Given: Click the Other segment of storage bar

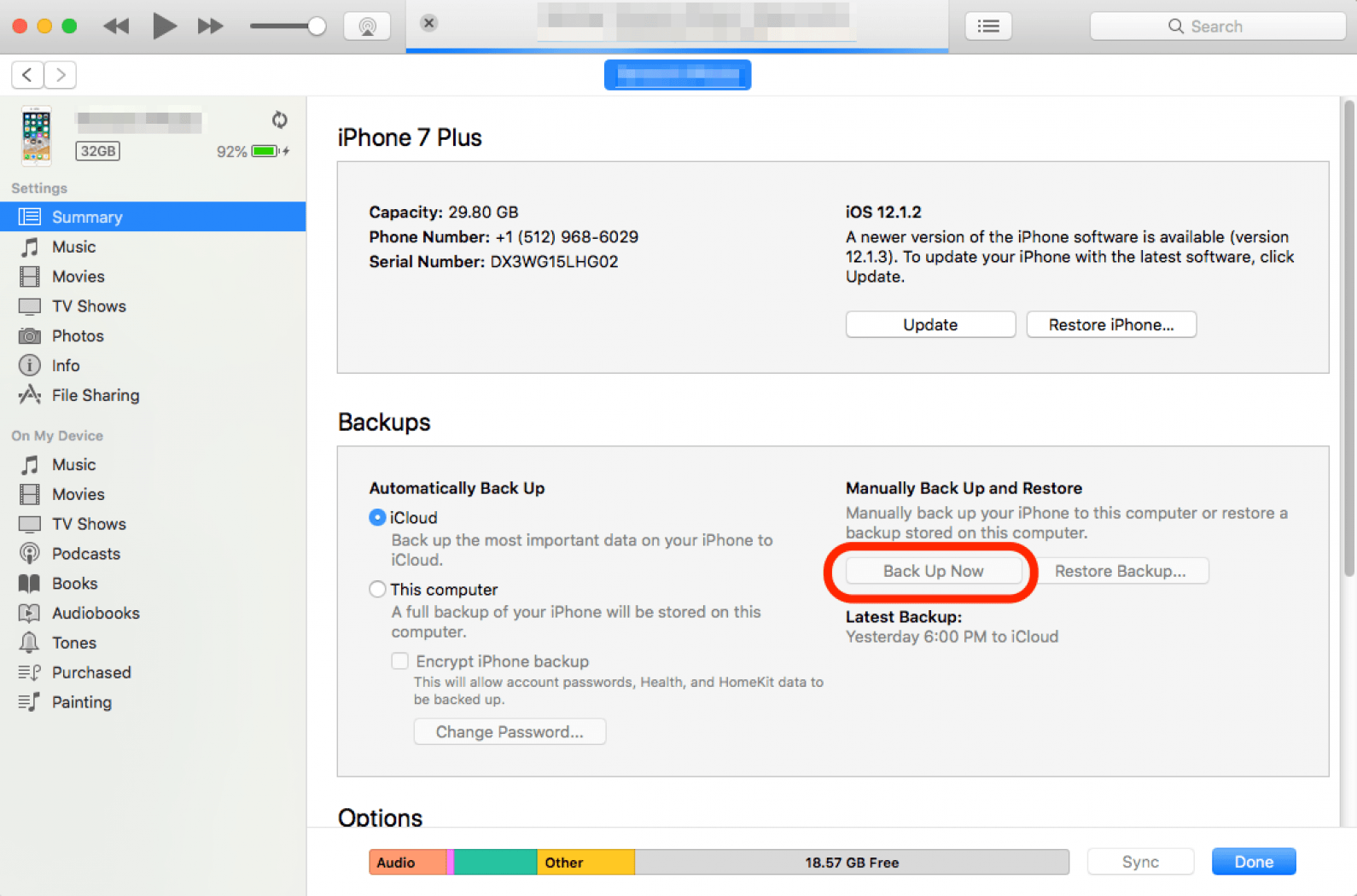Looking at the screenshot, I should click(x=585, y=862).
